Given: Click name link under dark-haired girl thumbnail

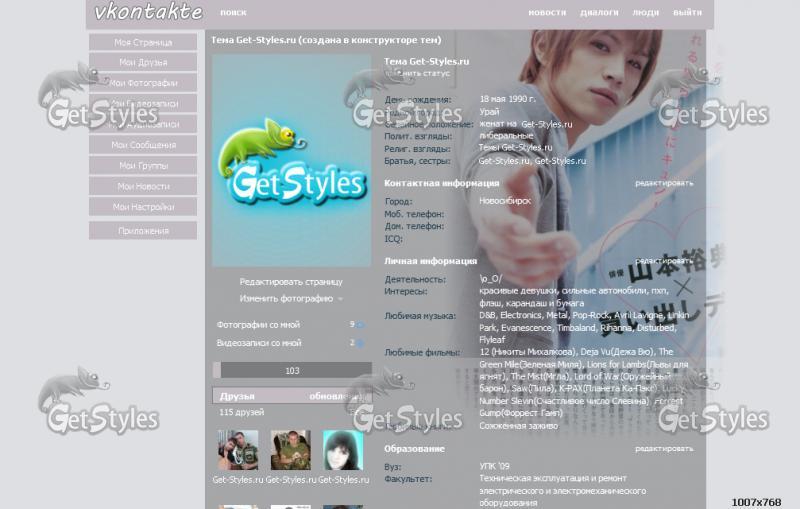Looking at the screenshot, I should pyautogui.click(x=343, y=479).
